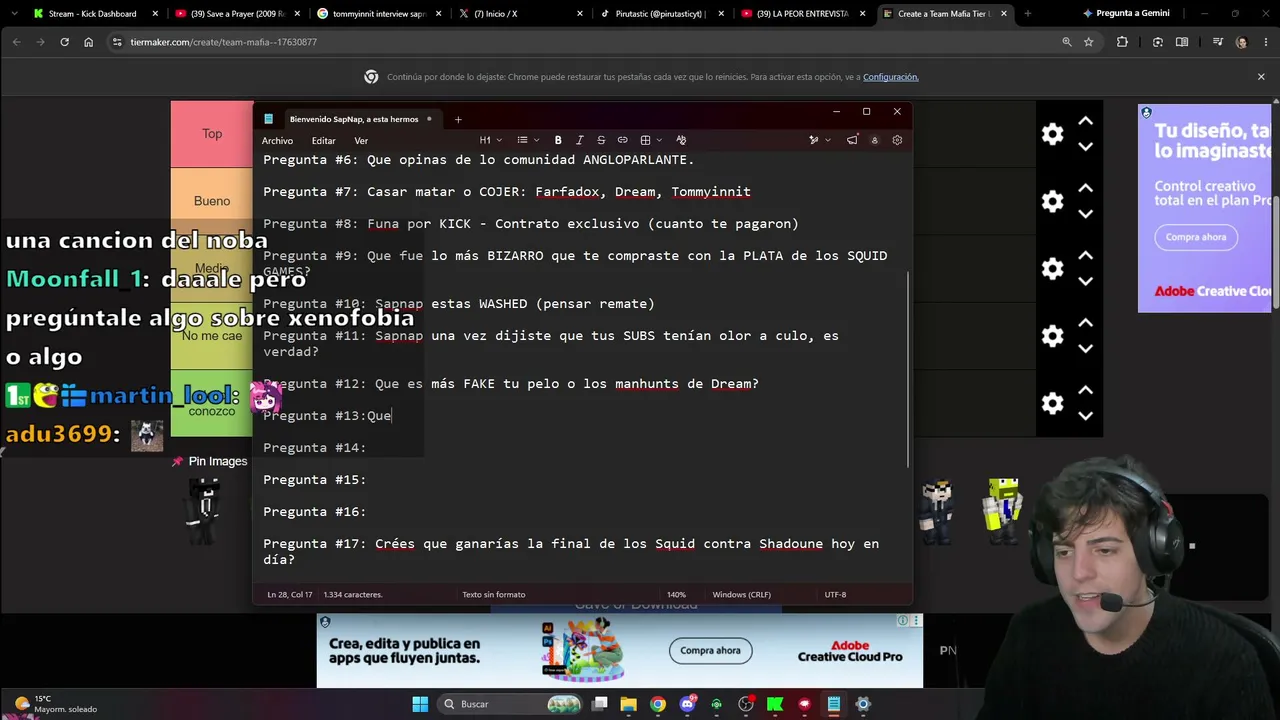The image size is (1280, 720).
Task: Open the Kick app on the taskbar
Action: [x=775, y=704]
